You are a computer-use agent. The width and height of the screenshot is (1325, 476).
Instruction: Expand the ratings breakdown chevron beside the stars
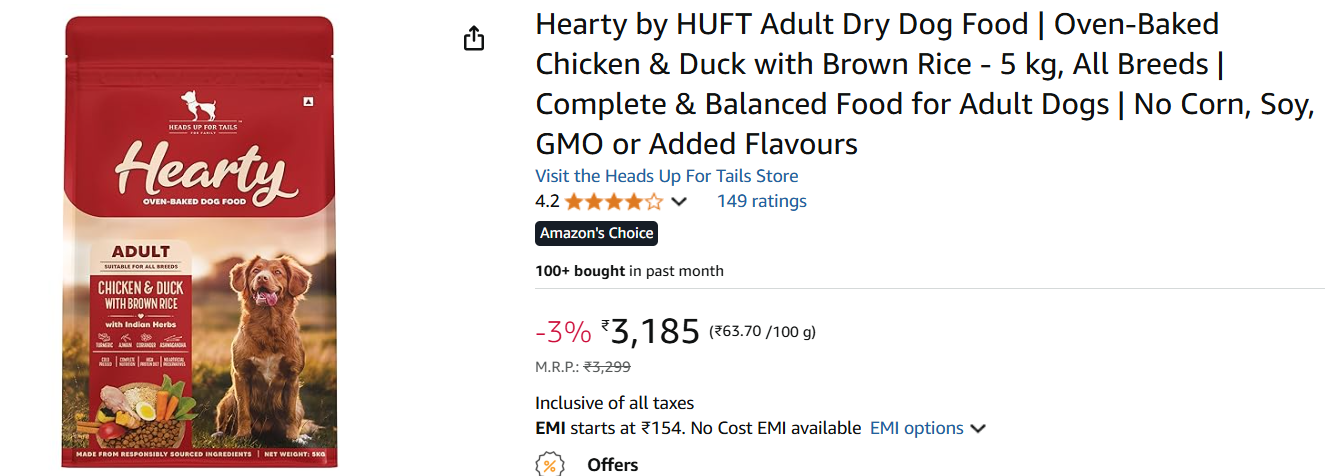click(x=679, y=202)
